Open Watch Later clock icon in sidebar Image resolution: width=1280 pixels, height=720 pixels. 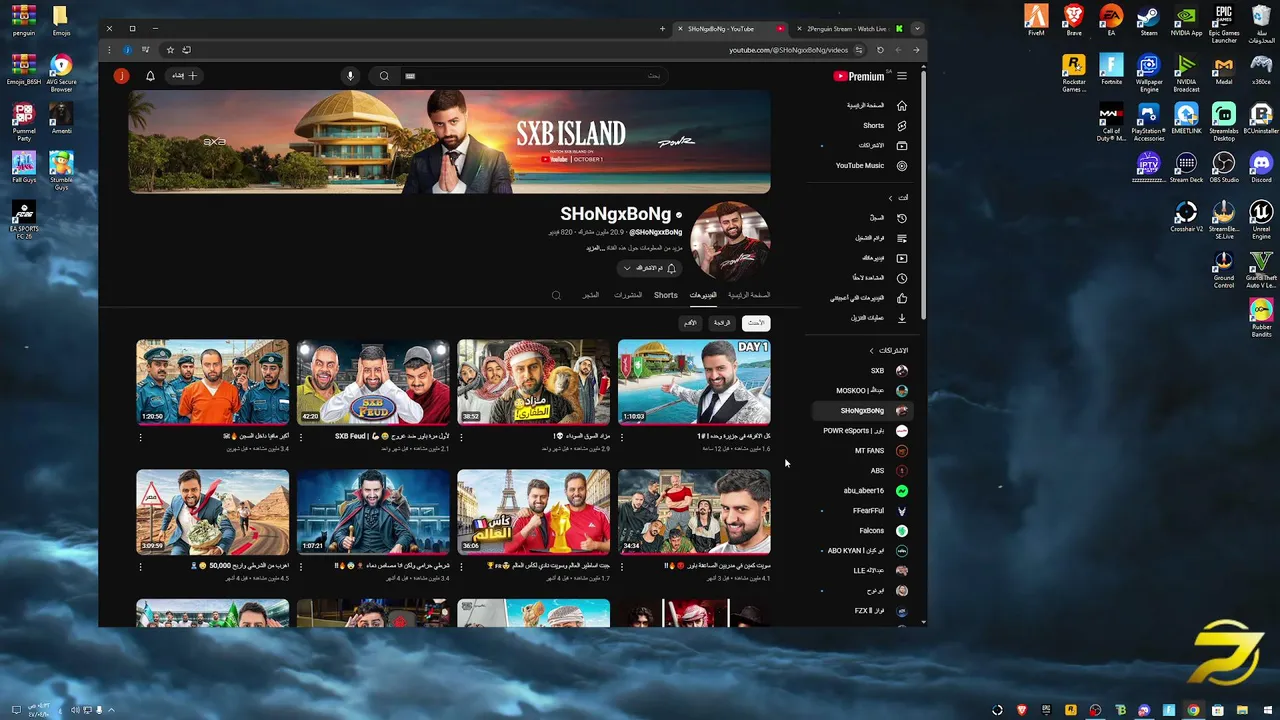coord(902,278)
